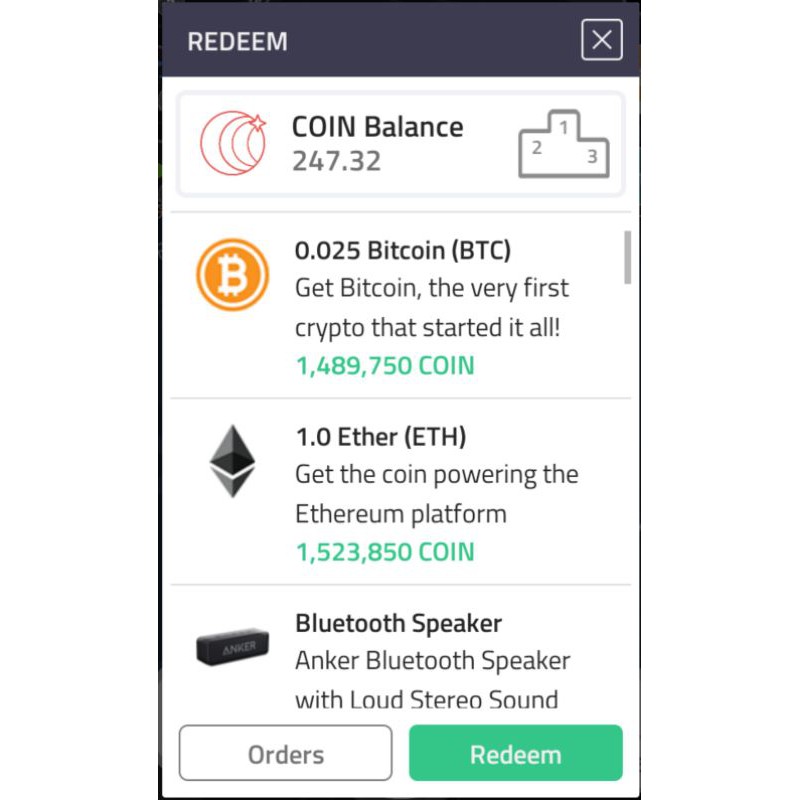Click the green Redeem button
Image resolution: width=800 pixels, height=800 pixels.
click(516, 753)
